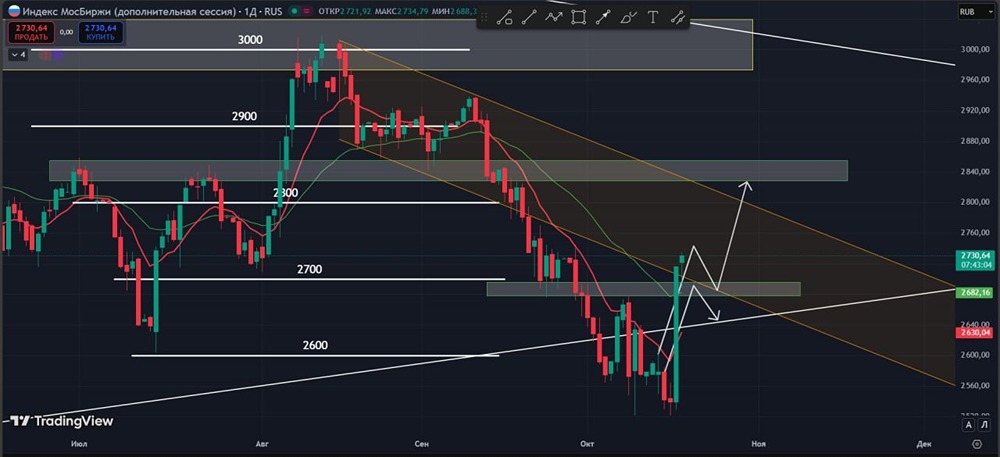The width and height of the screenshot is (1000, 457).
Task: Click the 2700 level text label
Action: 309,270
